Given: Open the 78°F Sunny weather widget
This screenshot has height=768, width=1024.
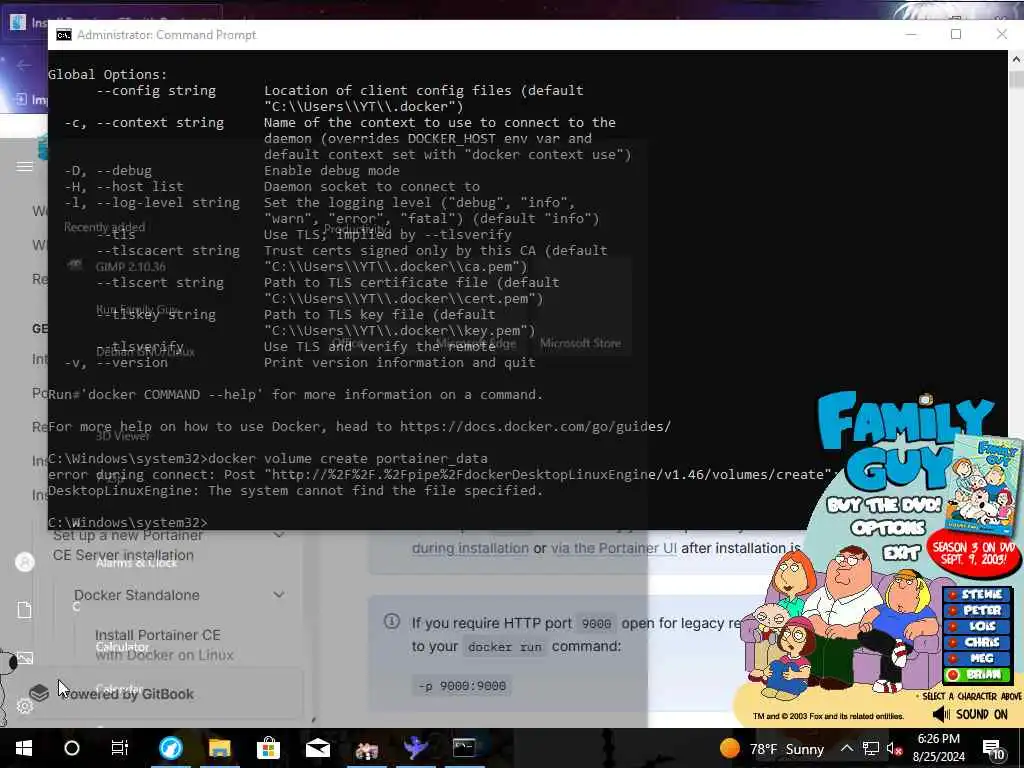Looking at the screenshot, I should 771,748.
